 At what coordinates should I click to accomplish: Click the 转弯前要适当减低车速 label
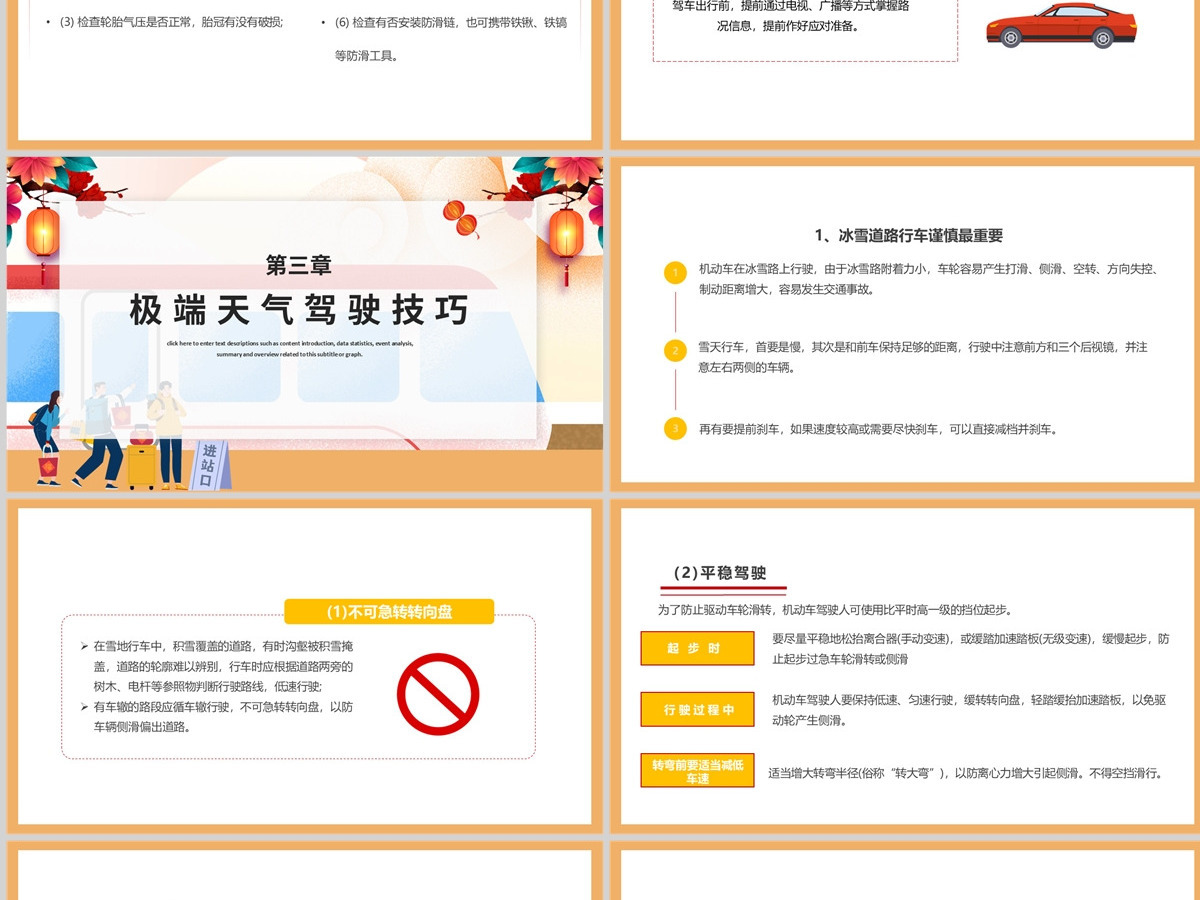[x=697, y=770]
